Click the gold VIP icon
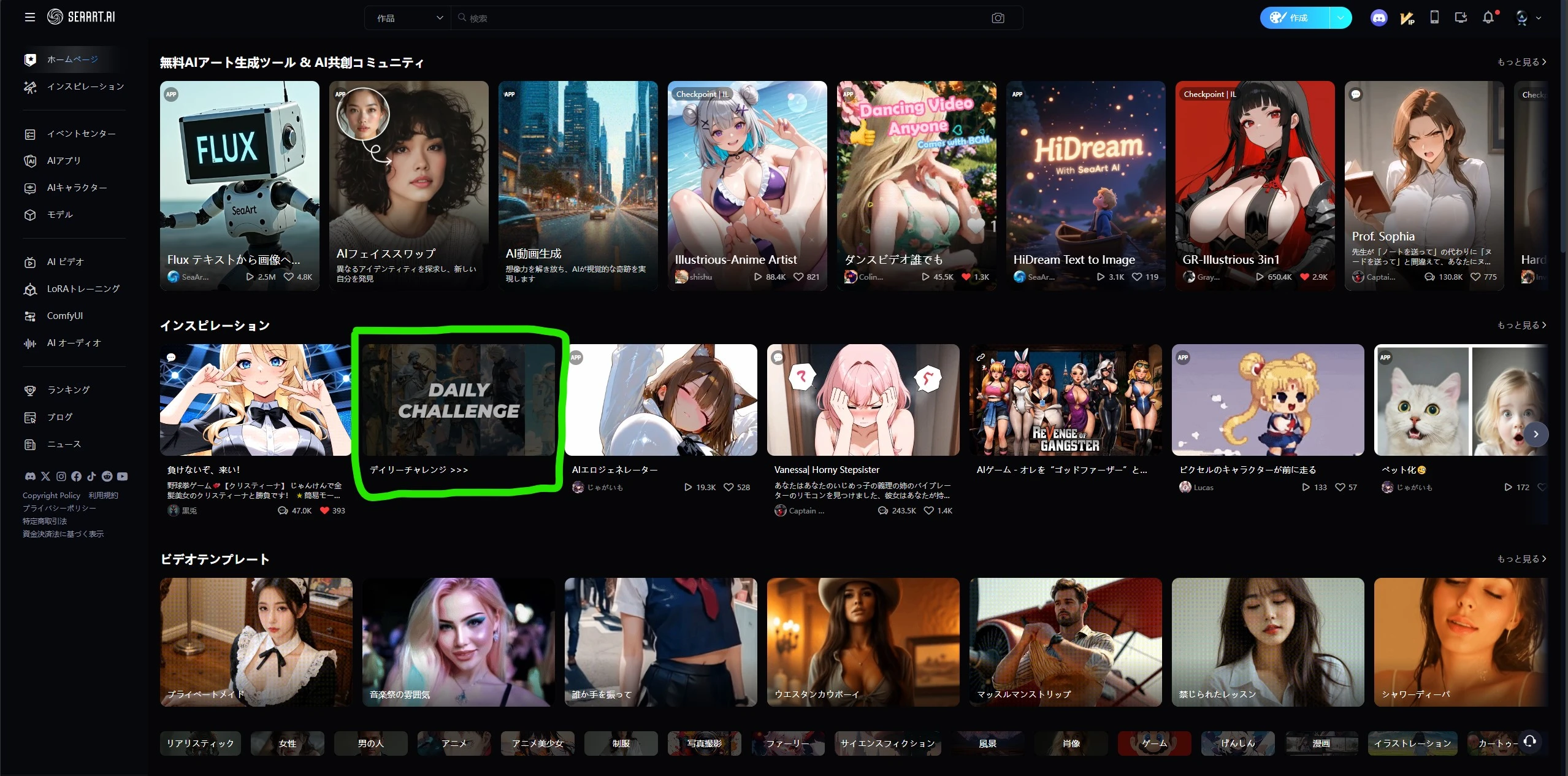The image size is (1568, 776). tap(1407, 18)
